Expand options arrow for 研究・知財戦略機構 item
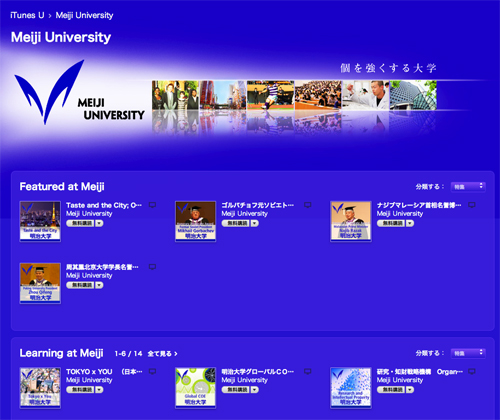 point(410,390)
